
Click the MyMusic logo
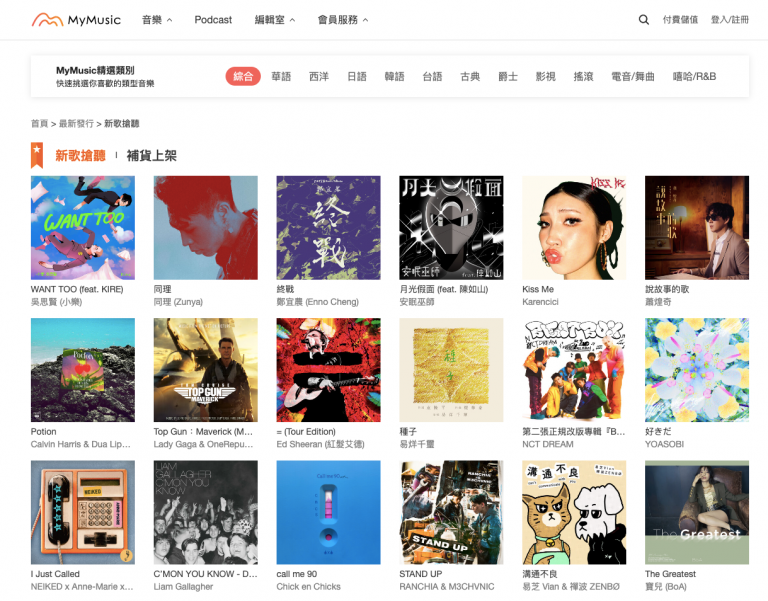click(x=76, y=20)
